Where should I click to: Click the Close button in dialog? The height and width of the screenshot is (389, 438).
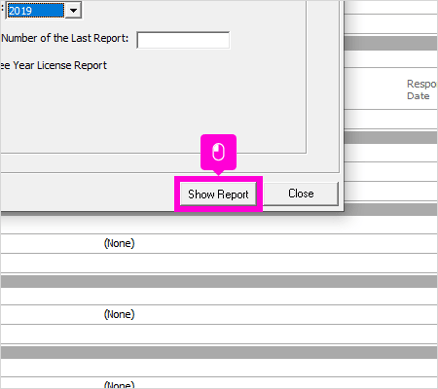pos(301,194)
